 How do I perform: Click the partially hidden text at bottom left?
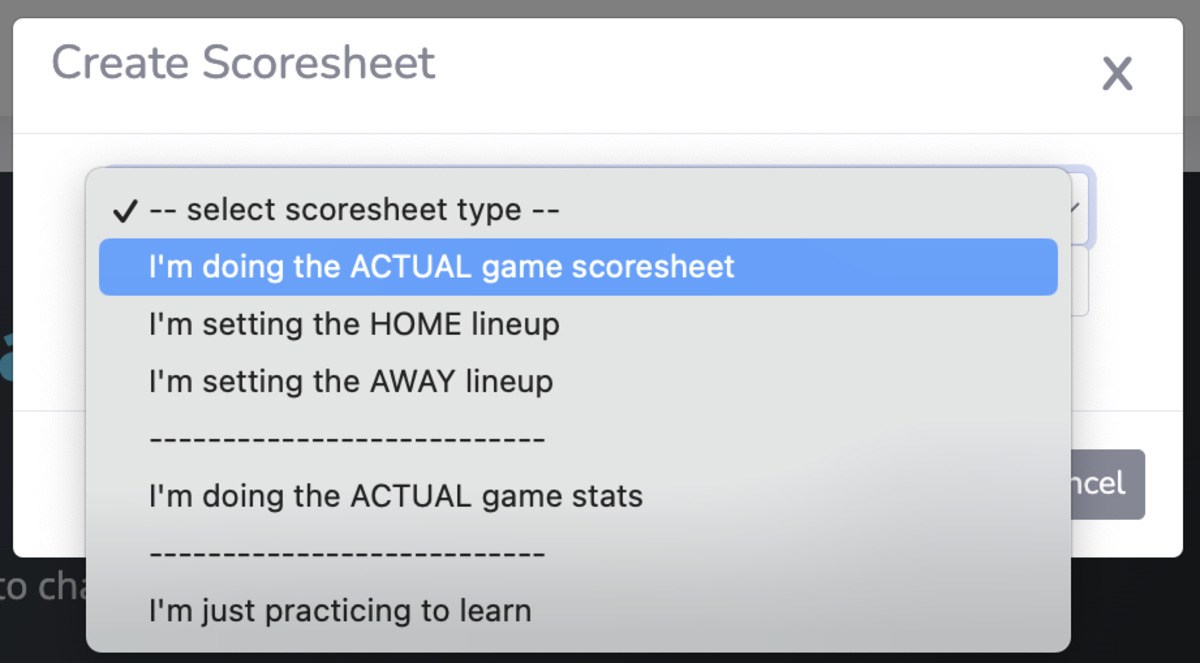(42, 586)
